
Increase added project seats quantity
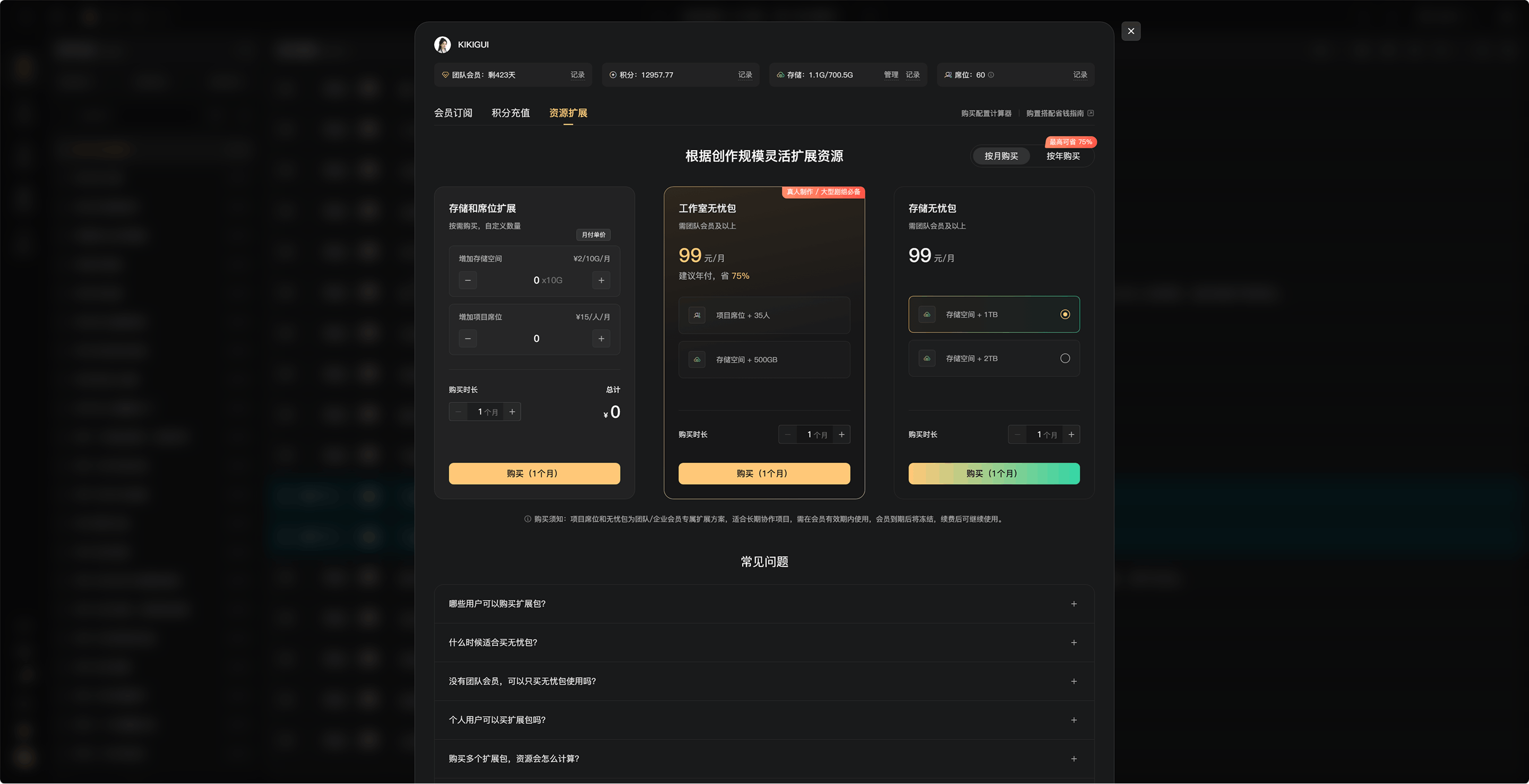[x=602, y=338]
